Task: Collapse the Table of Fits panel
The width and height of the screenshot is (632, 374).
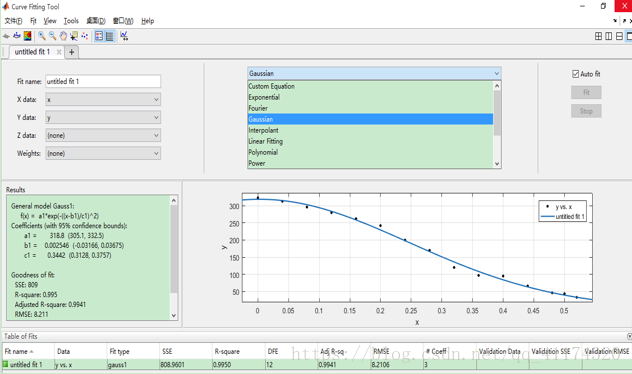Action: [629, 336]
